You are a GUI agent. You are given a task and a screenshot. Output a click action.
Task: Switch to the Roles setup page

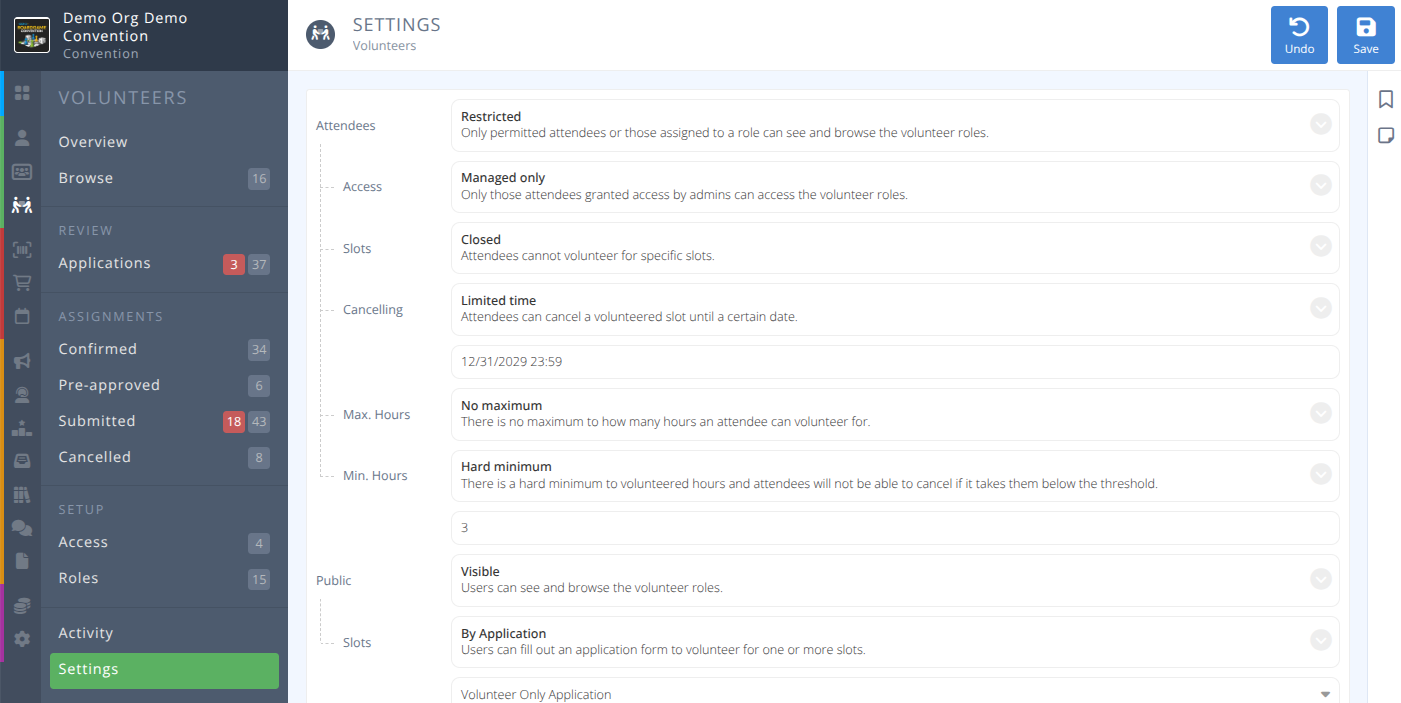[78, 578]
